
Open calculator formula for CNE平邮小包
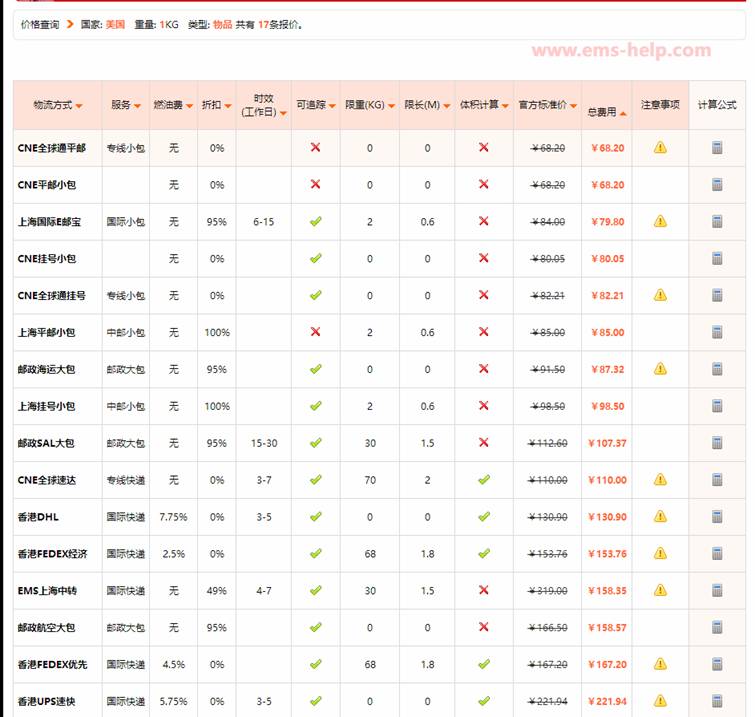[x=717, y=184]
